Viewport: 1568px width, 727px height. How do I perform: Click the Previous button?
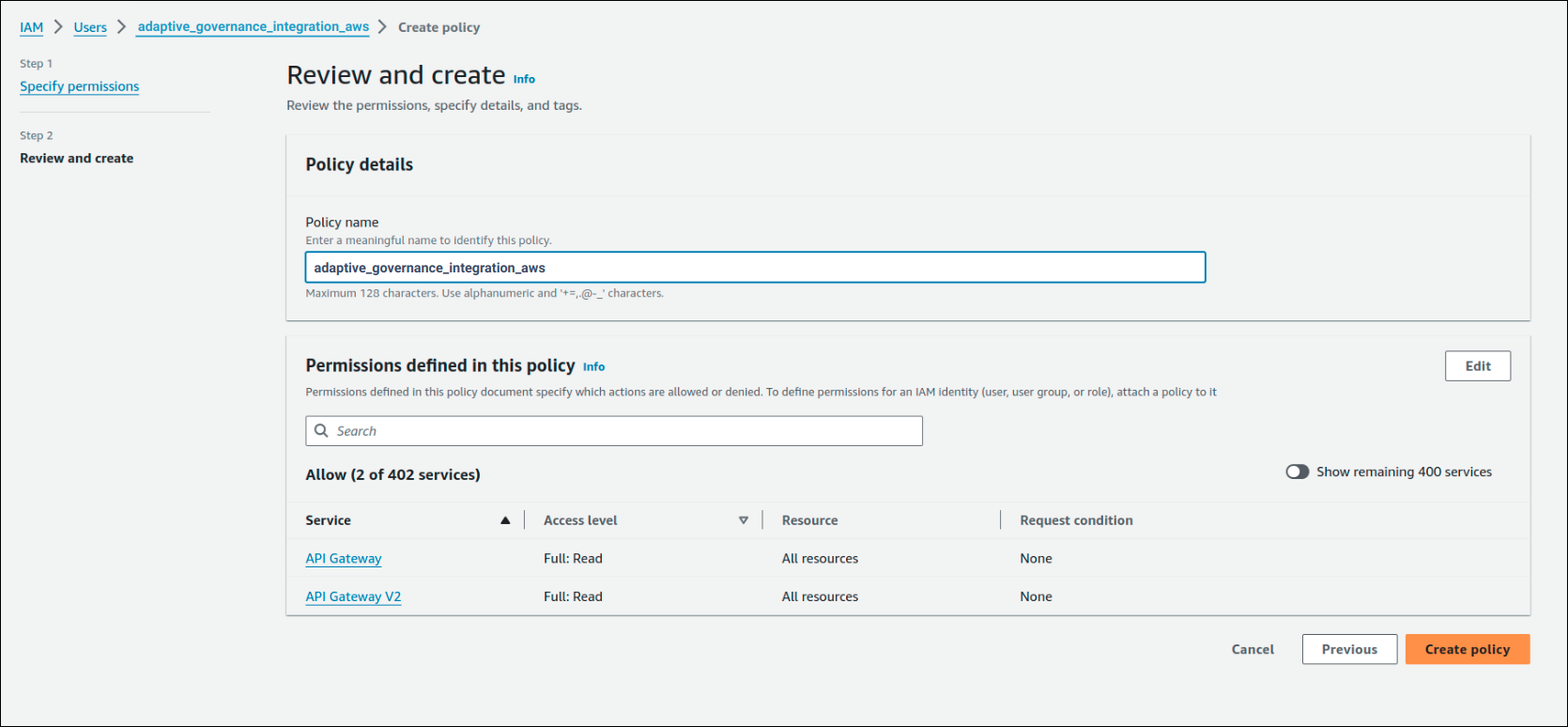pos(1348,649)
